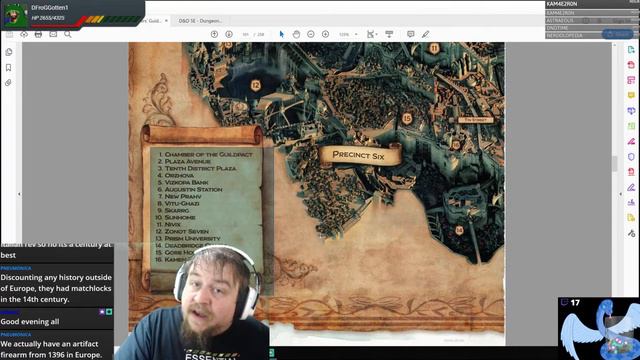This screenshot has width=640, height=360.
Task: Click map marker number 14
Action: pos(459,230)
